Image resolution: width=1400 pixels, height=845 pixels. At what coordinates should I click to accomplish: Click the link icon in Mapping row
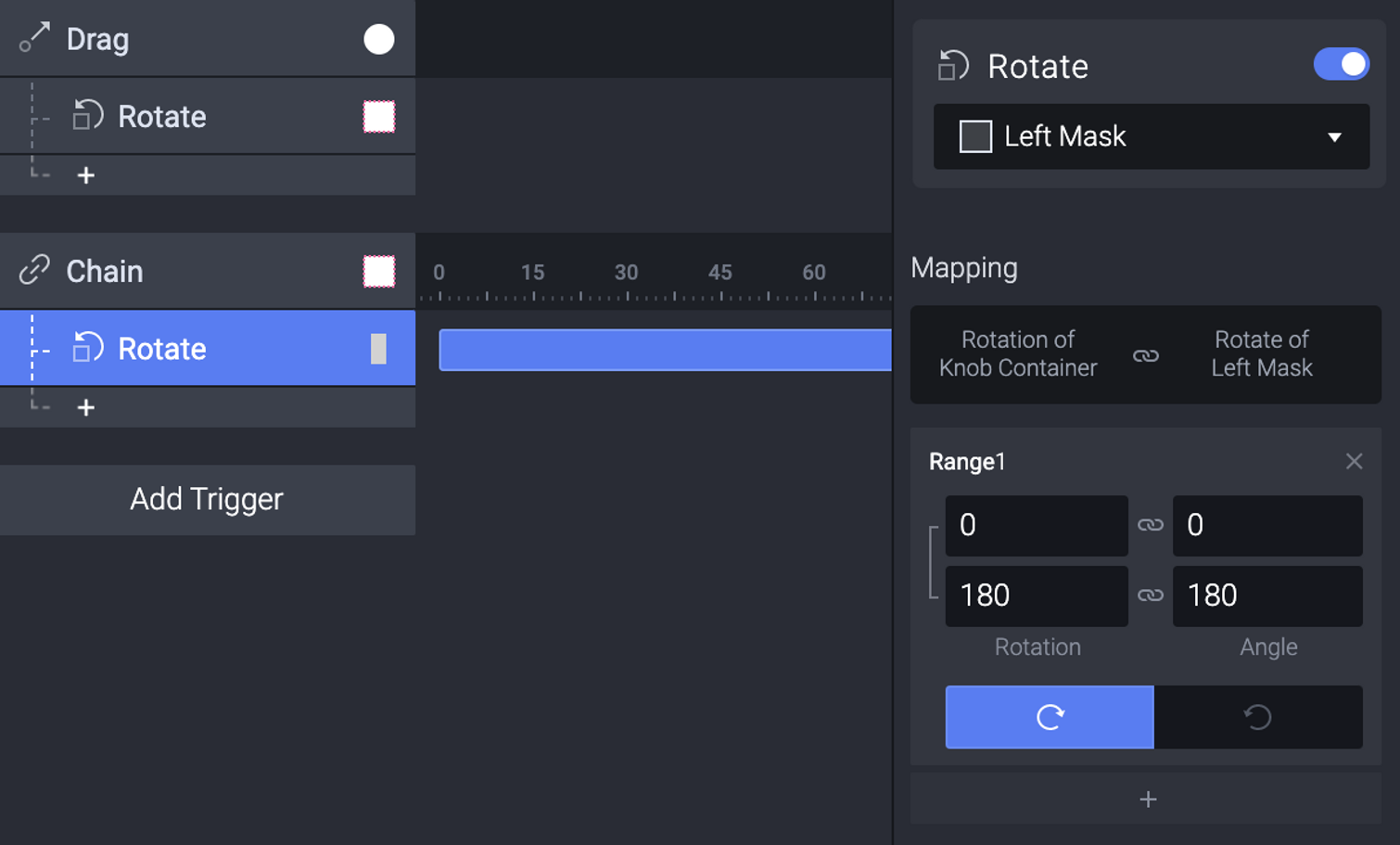tap(1146, 356)
